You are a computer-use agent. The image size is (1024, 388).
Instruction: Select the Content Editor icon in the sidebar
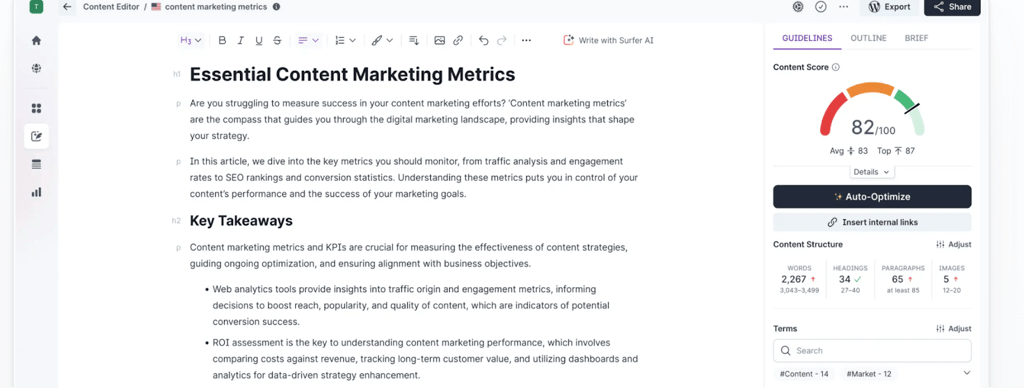(x=37, y=137)
